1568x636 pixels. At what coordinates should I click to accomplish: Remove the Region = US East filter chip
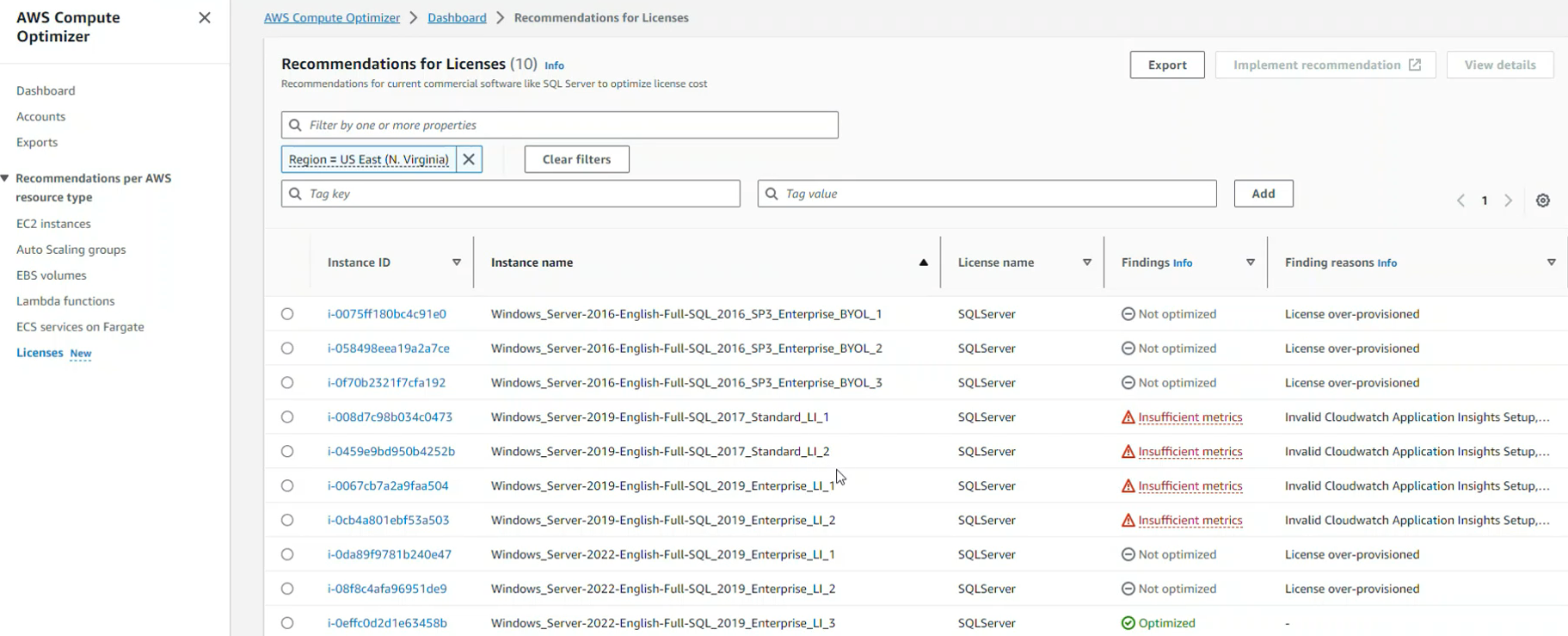tap(469, 159)
